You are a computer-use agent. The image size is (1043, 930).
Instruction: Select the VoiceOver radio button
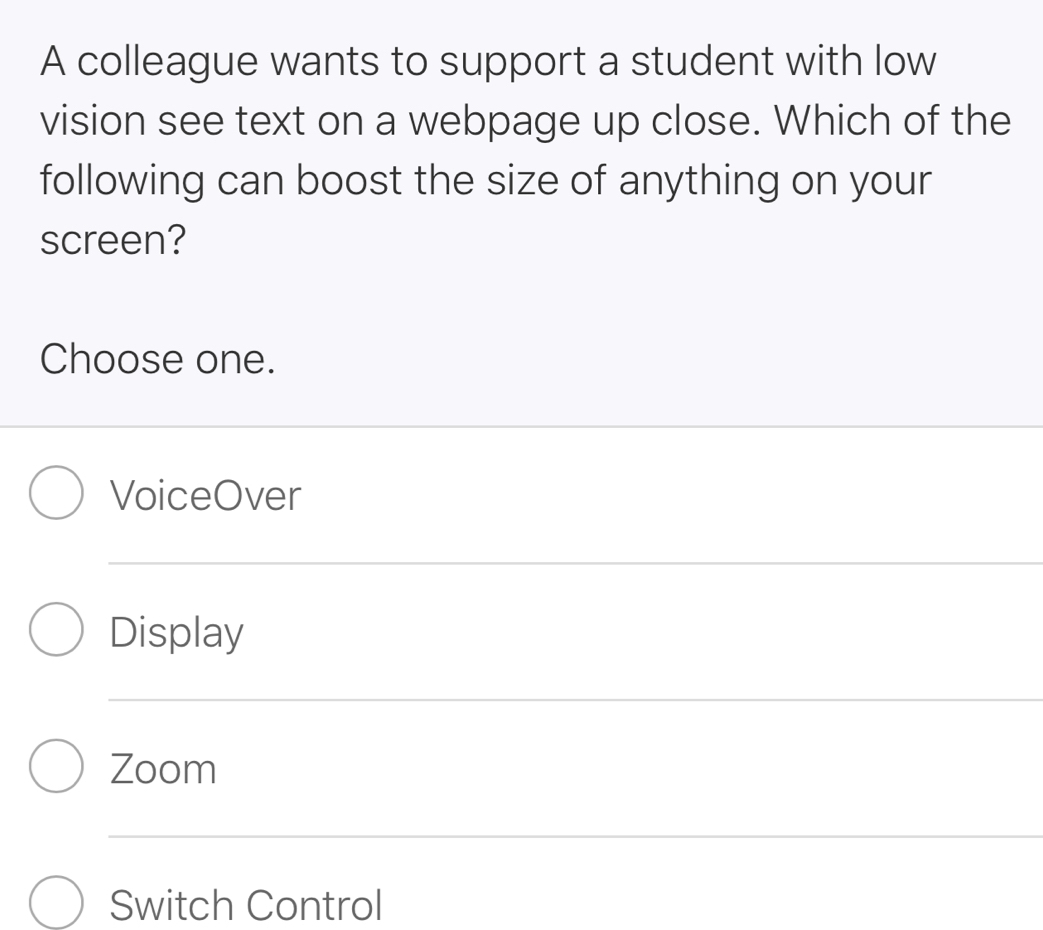(55, 491)
